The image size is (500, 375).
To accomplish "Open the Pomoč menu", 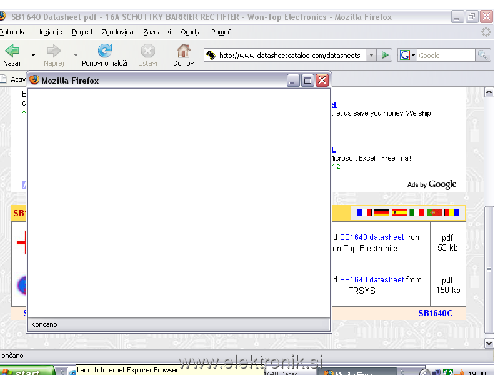I will coord(221,32).
